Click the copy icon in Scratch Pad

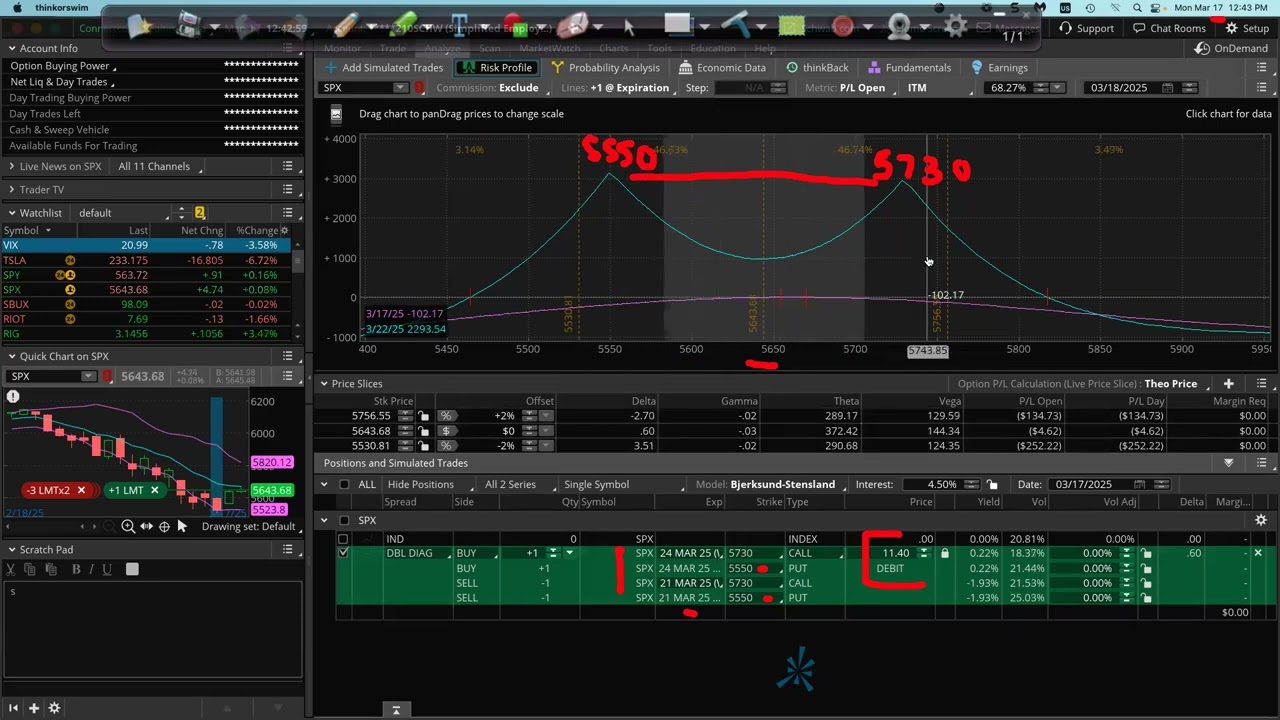(29, 569)
